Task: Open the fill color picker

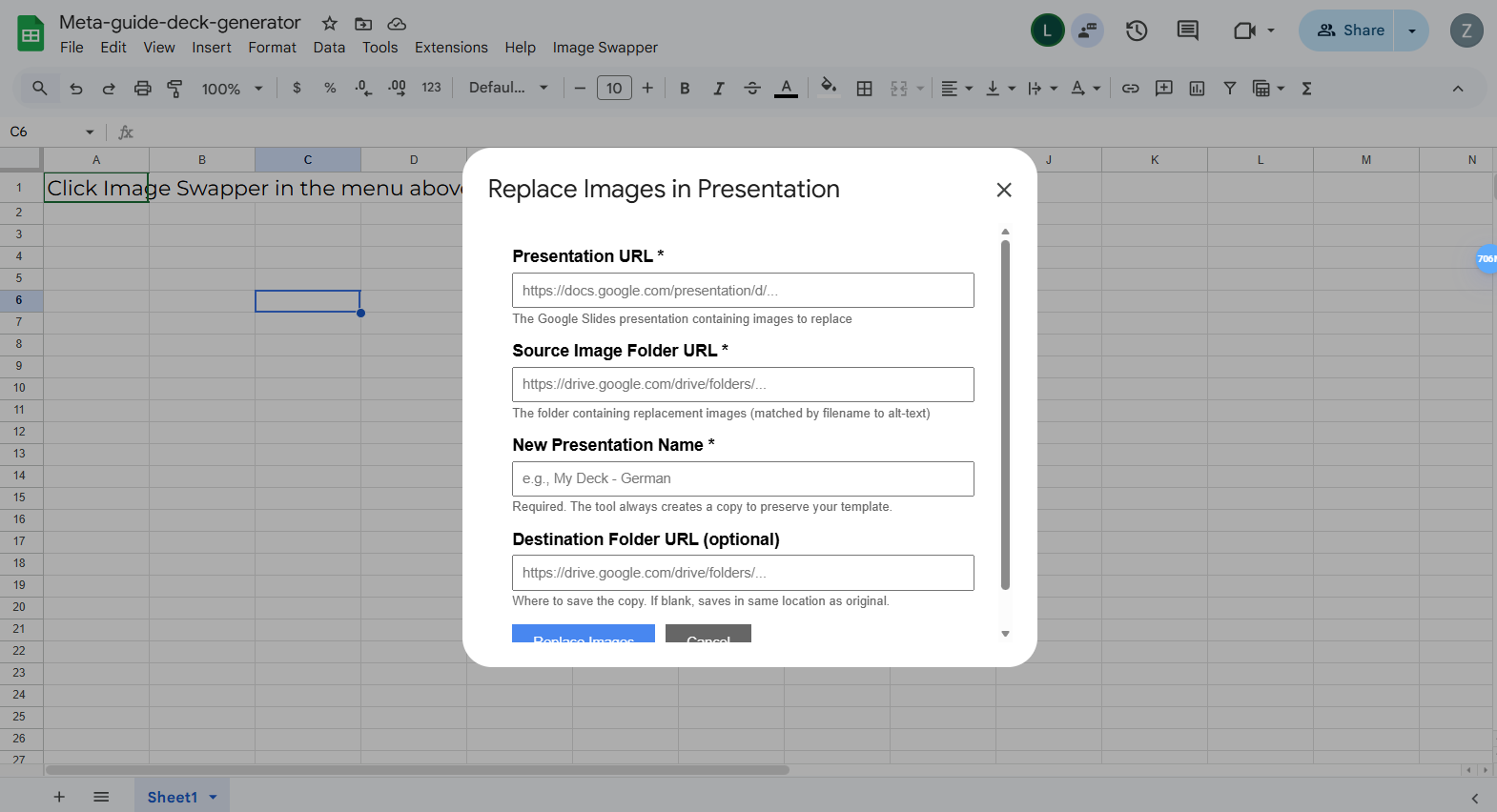Action: pyautogui.click(x=829, y=88)
